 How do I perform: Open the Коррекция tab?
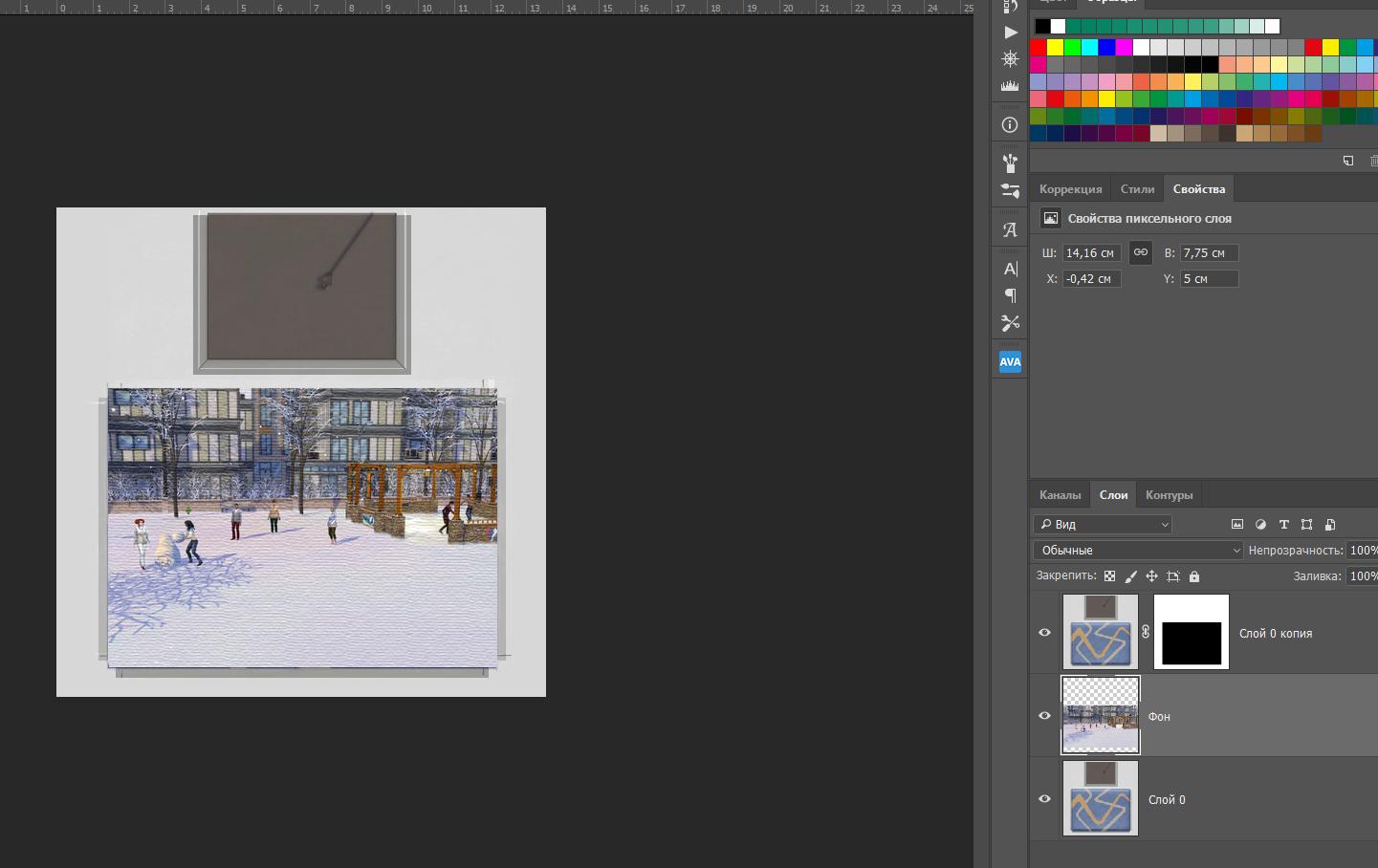click(x=1070, y=189)
